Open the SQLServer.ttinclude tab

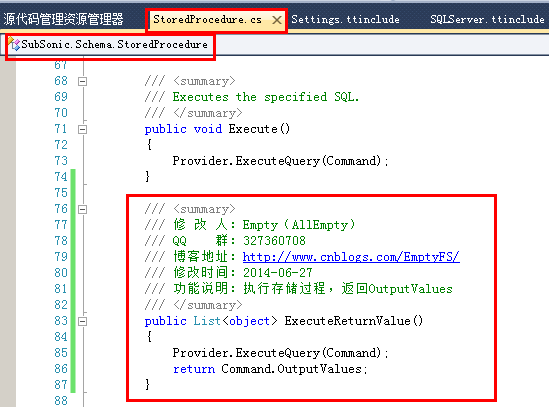(487, 19)
